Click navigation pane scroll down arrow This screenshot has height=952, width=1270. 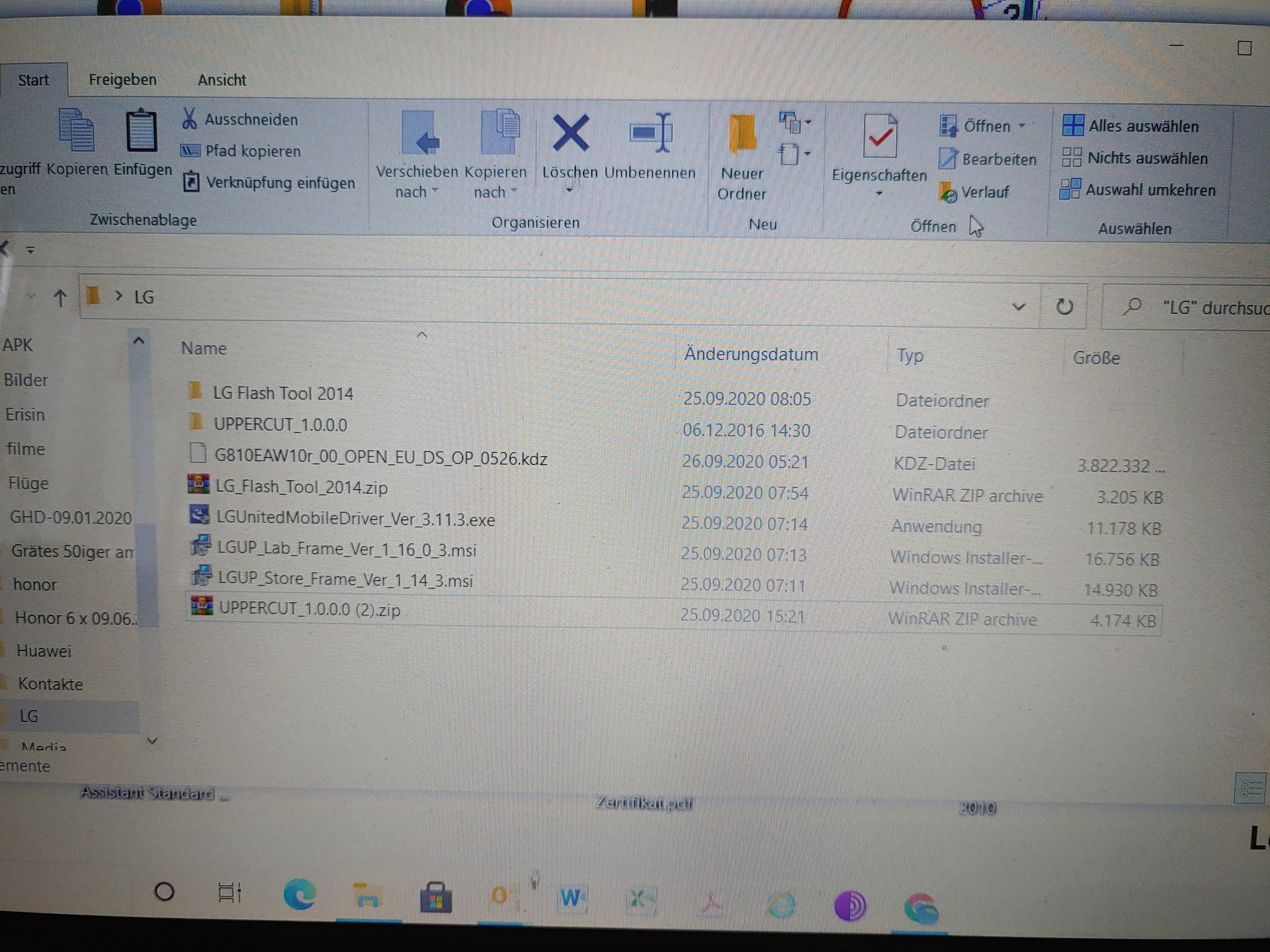[x=152, y=741]
